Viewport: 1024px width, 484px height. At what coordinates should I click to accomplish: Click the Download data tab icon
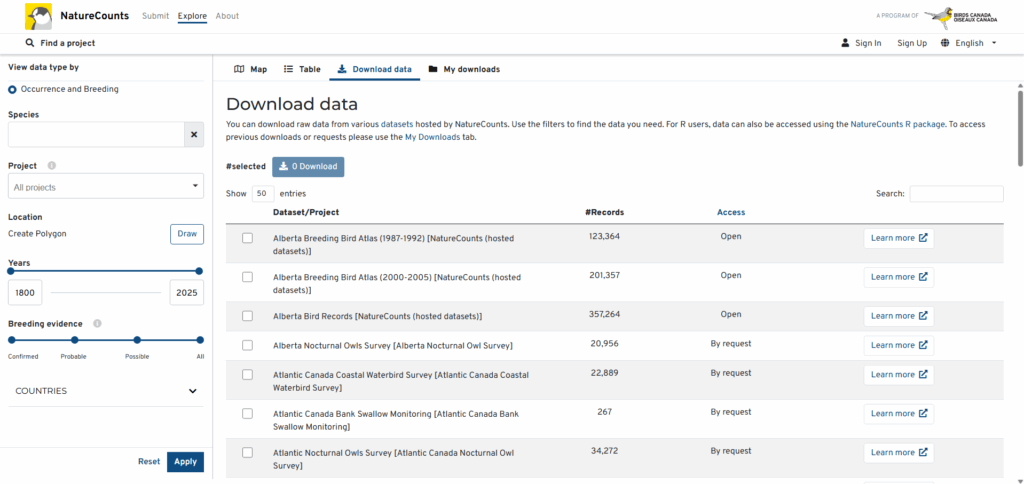click(x=342, y=69)
